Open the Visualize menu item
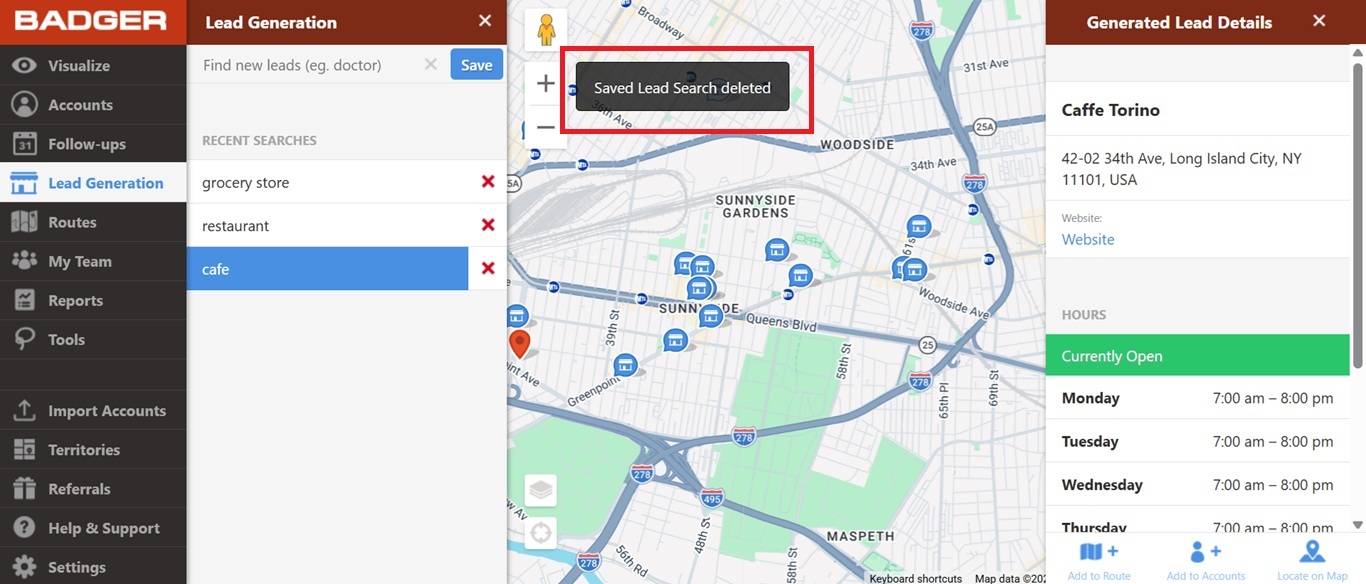Image resolution: width=1366 pixels, height=584 pixels. tap(79, 66)
